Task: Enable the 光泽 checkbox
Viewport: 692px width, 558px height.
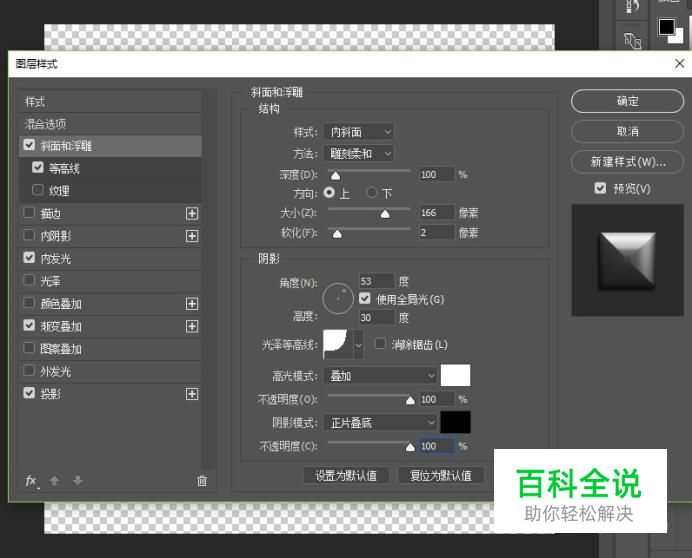Action: 29,280
